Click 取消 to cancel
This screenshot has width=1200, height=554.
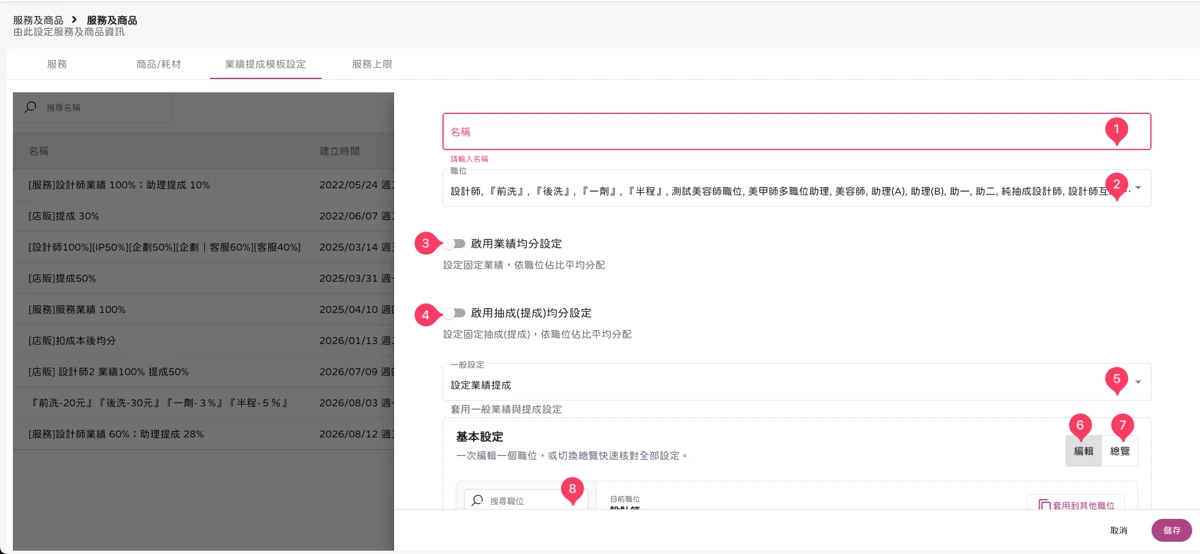click(x=1119, y=530)
